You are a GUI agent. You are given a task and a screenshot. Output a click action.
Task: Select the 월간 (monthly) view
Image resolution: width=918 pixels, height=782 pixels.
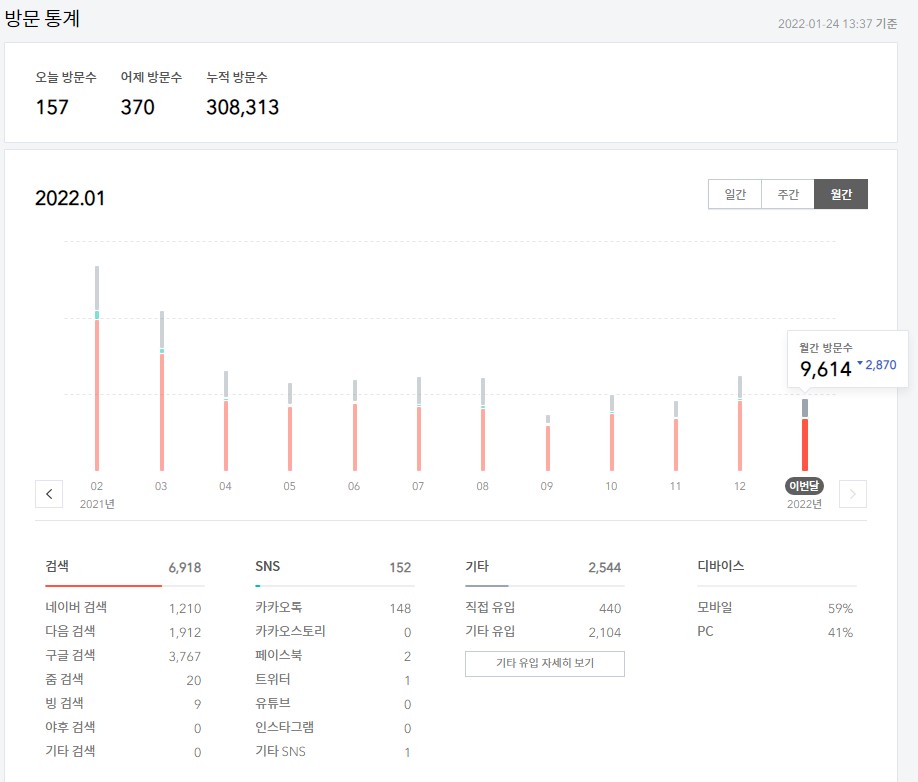pyautogui.click(x=840, y=194)
